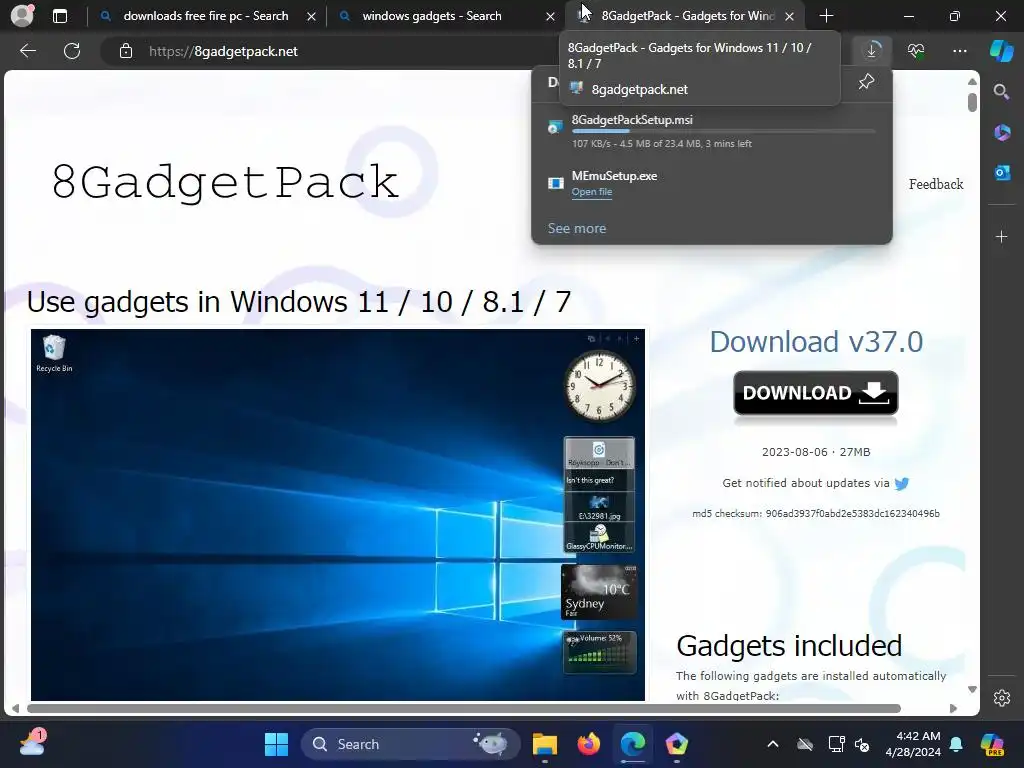Open Microsoft 365 sidebar icon
This screenshot has height=768, width=1024.
[x=1002, y=133]
